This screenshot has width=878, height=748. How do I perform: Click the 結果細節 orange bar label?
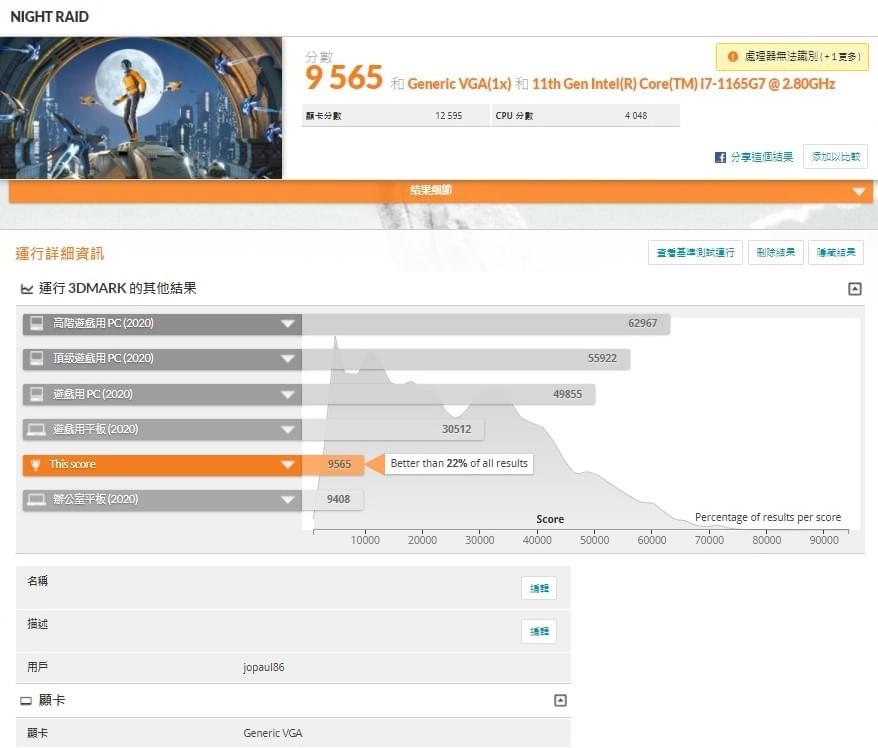pyautogui.click(x=431, y=190)
